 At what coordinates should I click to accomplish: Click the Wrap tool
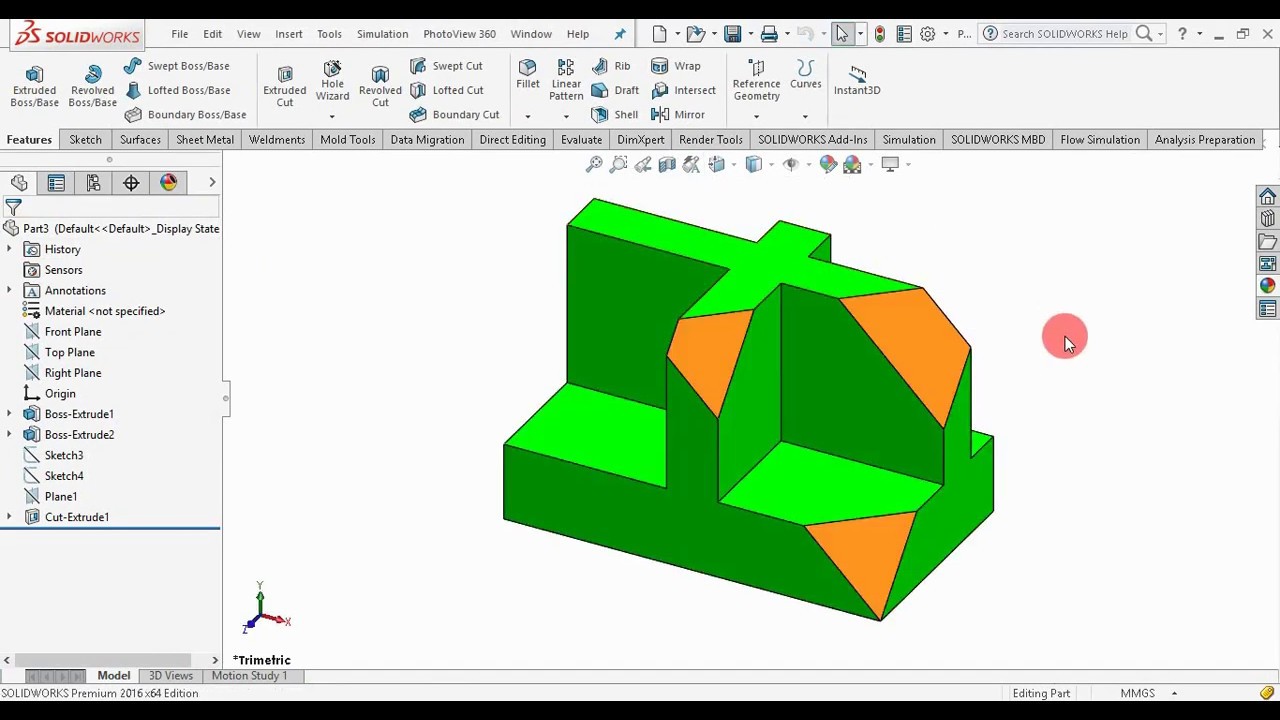tap(676, 66)
